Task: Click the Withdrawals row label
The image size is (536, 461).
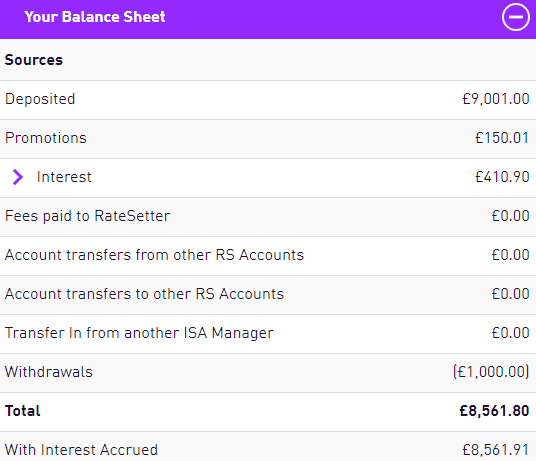Action: 49,372
